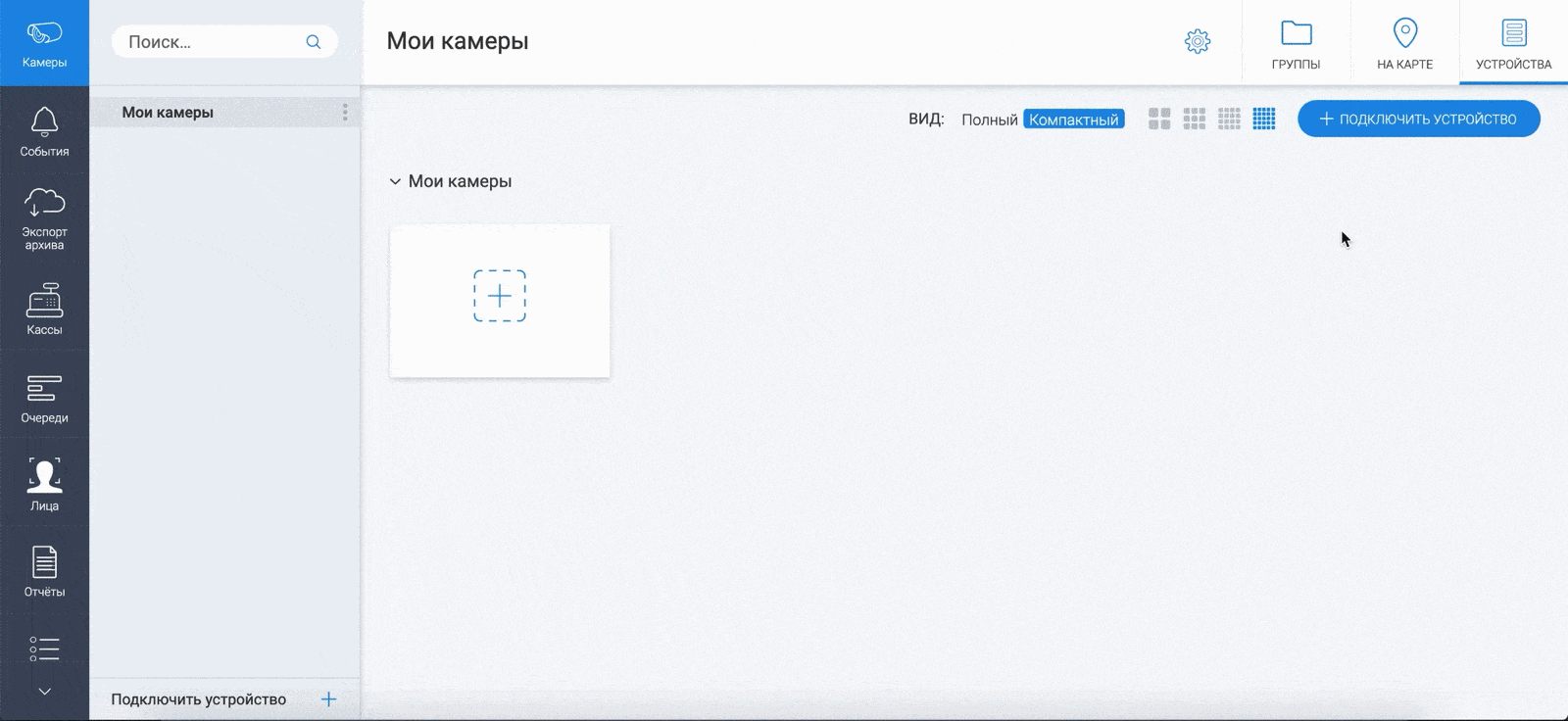The width and height of the screenshot is (1568, 721).
Task: Choose the 4x4 grid layout
Action: coord(1229,119)
